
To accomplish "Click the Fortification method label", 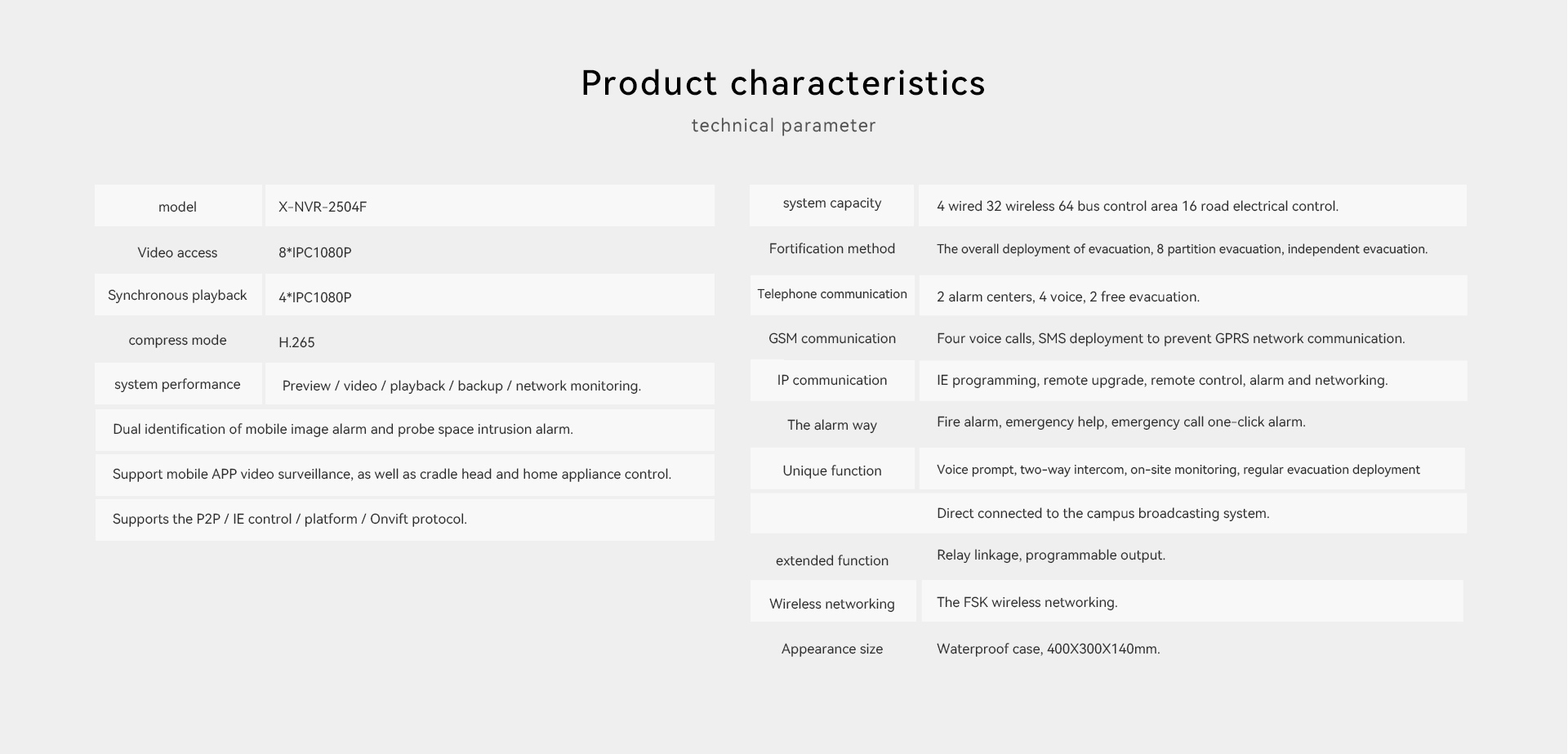I will [832, 249].
